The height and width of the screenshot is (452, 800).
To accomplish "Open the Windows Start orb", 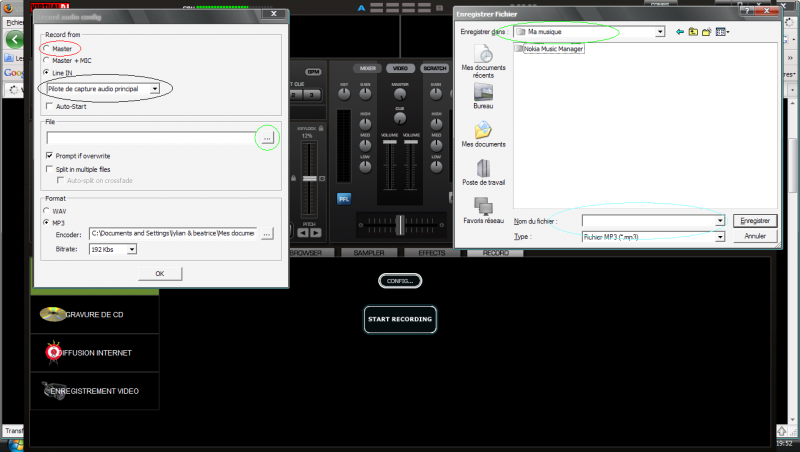I will tap(16, 445).
